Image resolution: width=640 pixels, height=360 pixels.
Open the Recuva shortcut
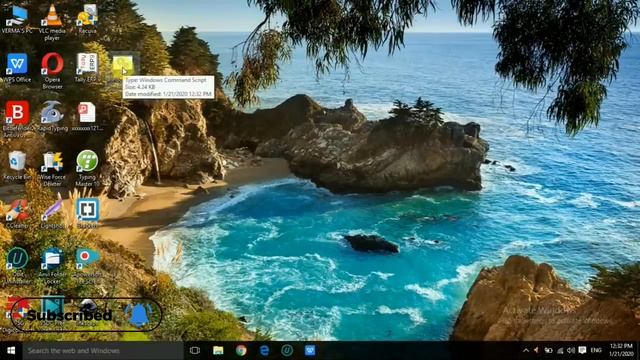click(87, 19)
